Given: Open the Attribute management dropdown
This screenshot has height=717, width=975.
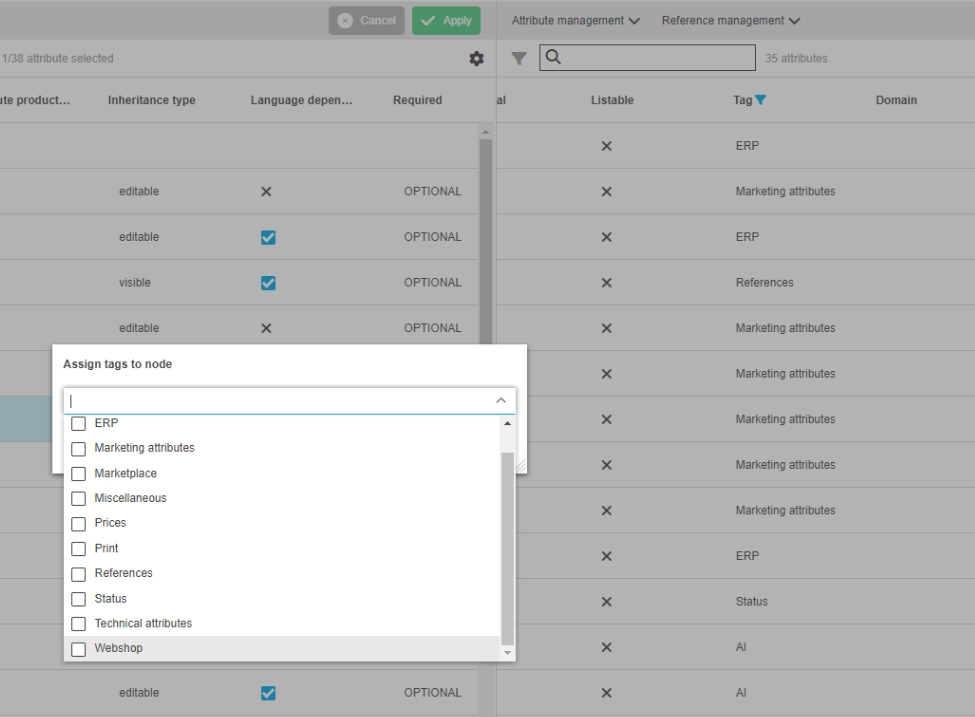Looking at the screenshot, I should [x=576, y=21].
